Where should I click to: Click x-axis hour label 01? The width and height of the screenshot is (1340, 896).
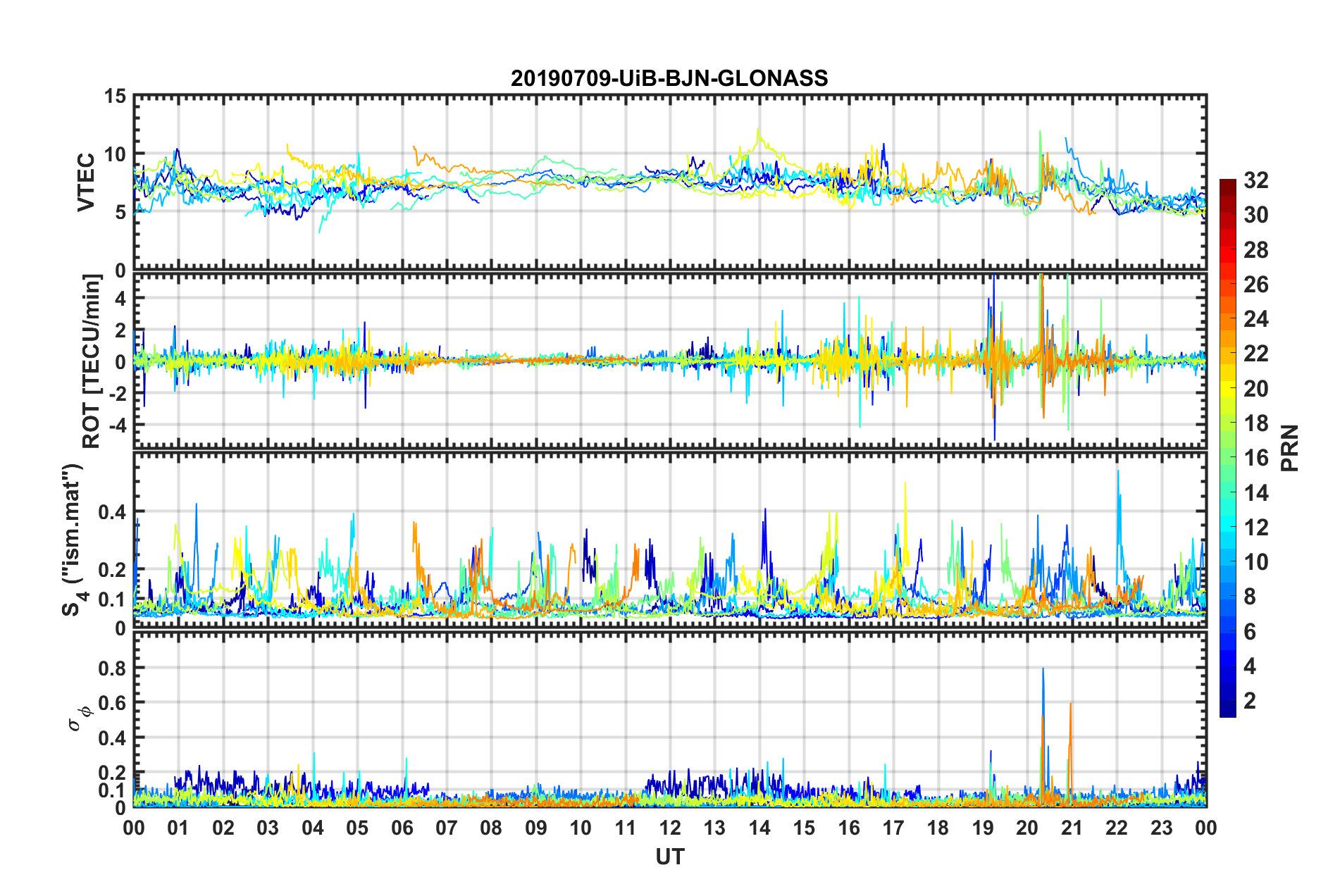pos(178,828)
